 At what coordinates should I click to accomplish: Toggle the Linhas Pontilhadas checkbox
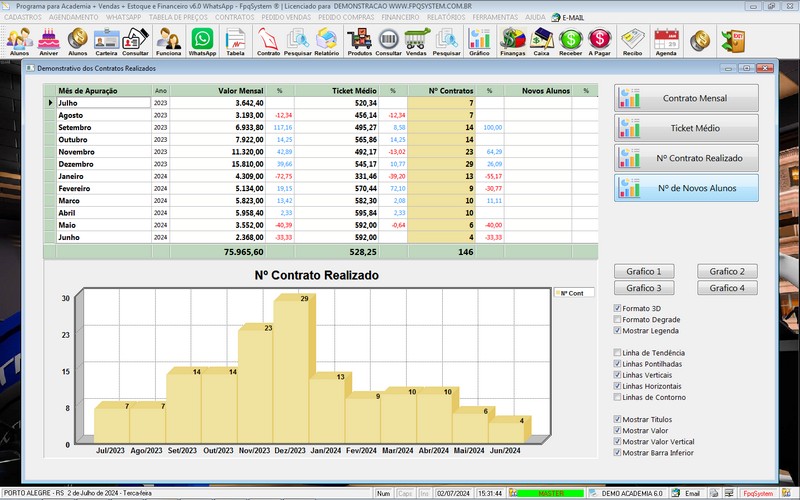click(x=617, y=364)
